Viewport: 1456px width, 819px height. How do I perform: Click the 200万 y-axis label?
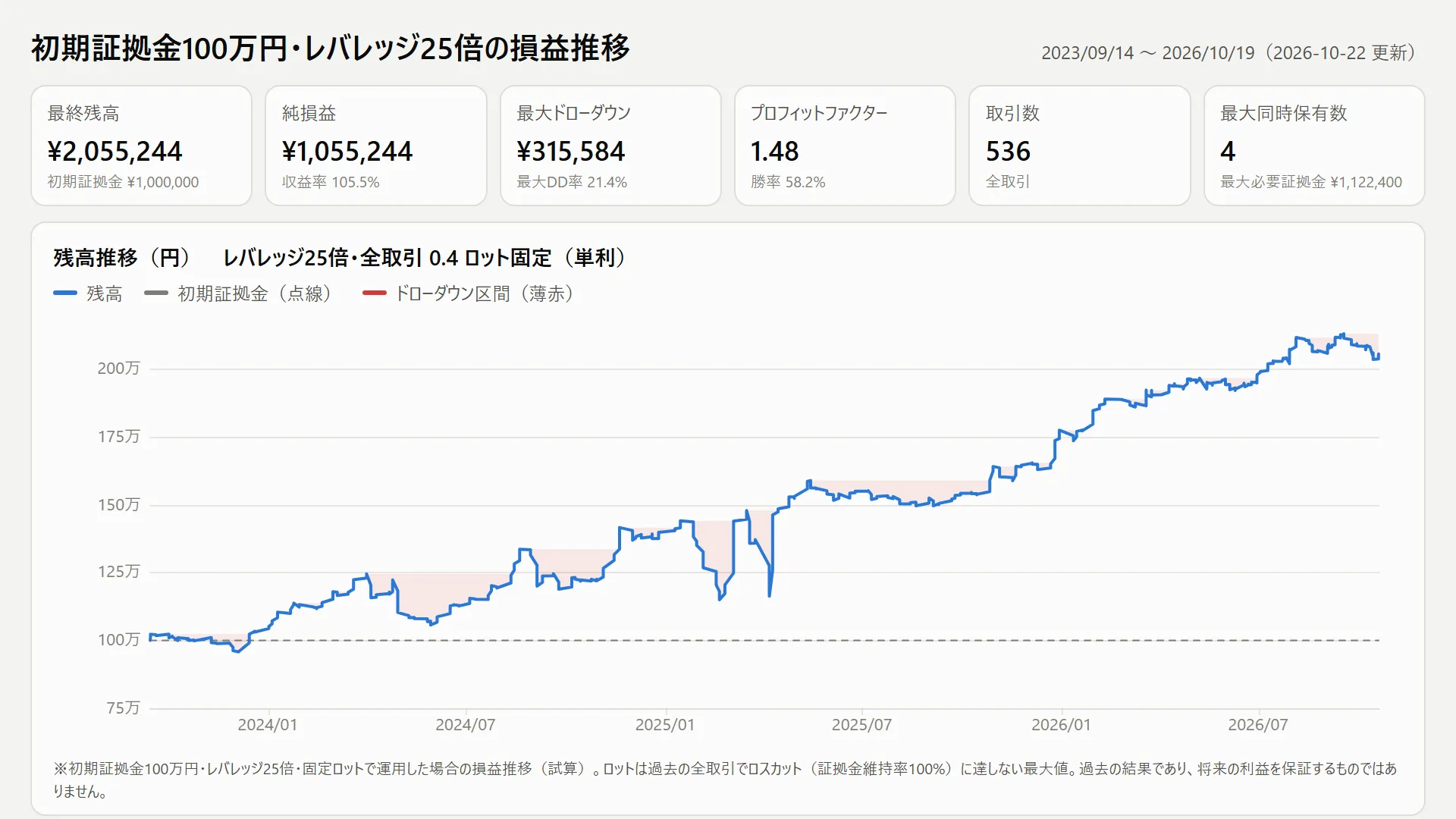119,369
